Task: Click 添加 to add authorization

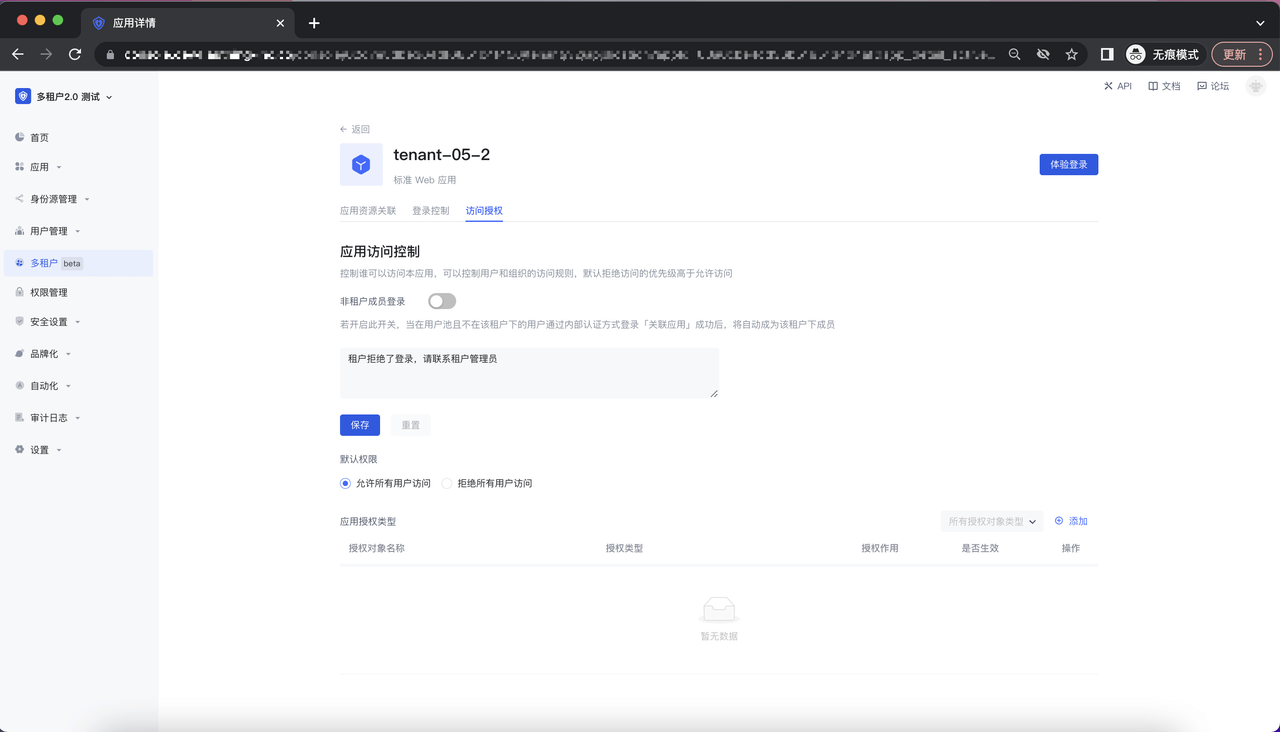Action: [1071, 521]
